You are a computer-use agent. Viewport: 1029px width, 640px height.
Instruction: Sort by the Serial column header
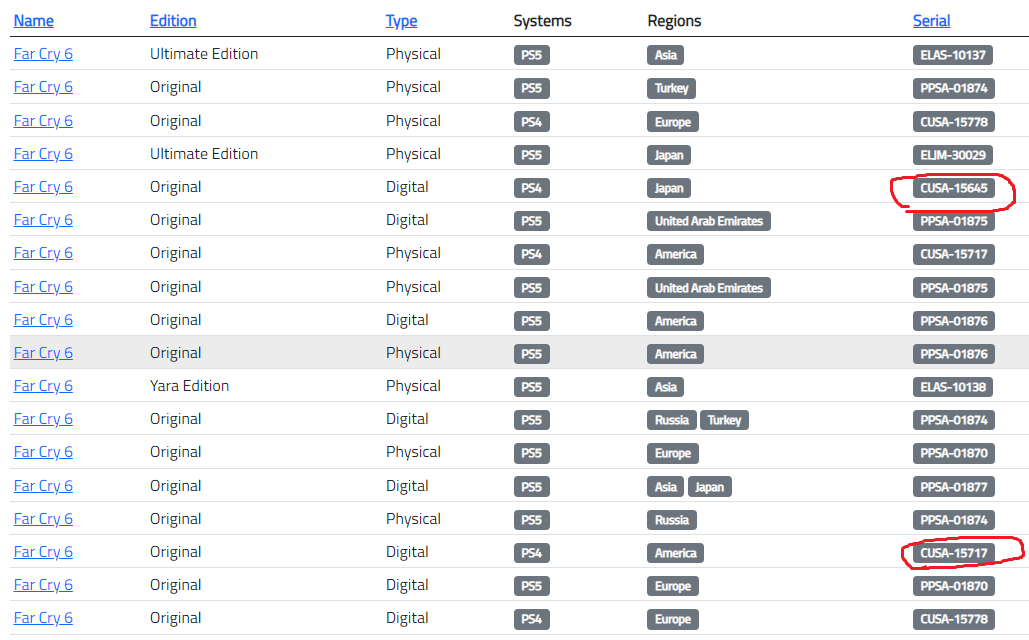931,21
